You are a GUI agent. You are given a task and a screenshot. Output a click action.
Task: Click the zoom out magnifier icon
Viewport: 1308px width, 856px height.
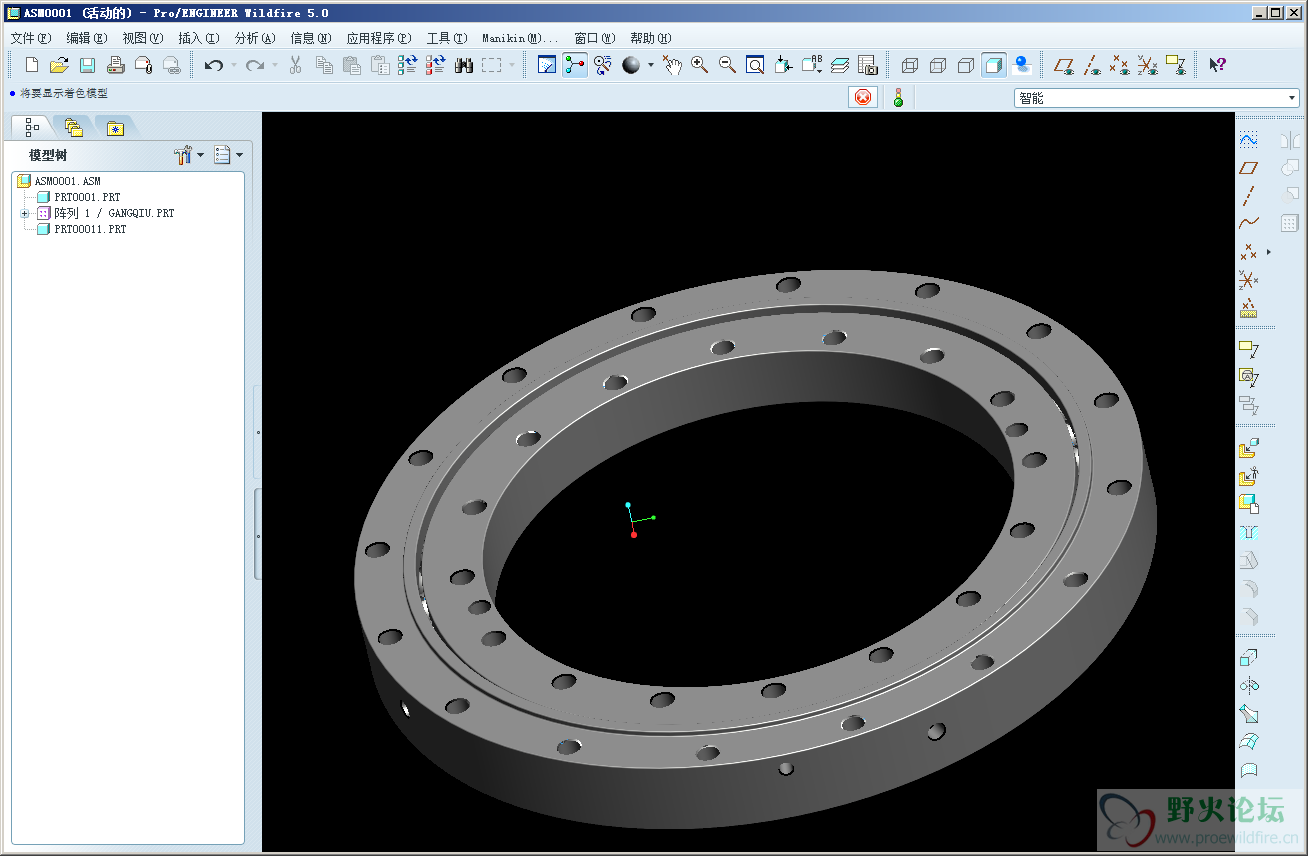(x=727, y=65)
